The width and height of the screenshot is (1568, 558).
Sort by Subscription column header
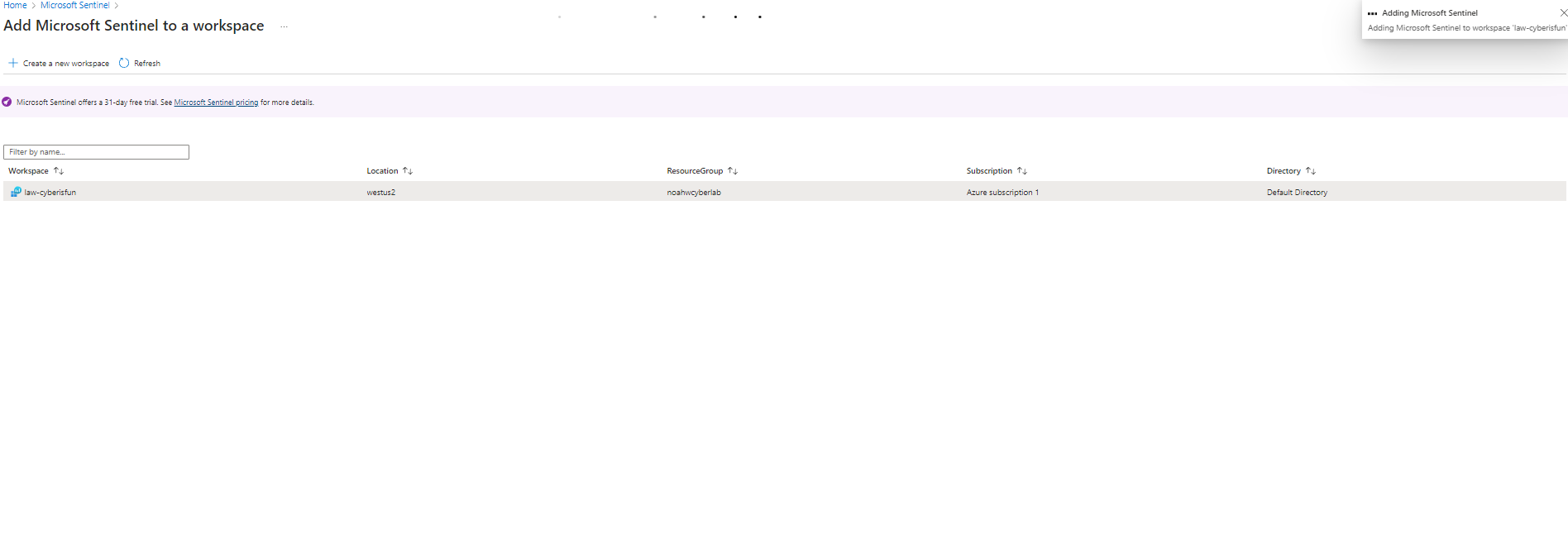click(989, 171)
